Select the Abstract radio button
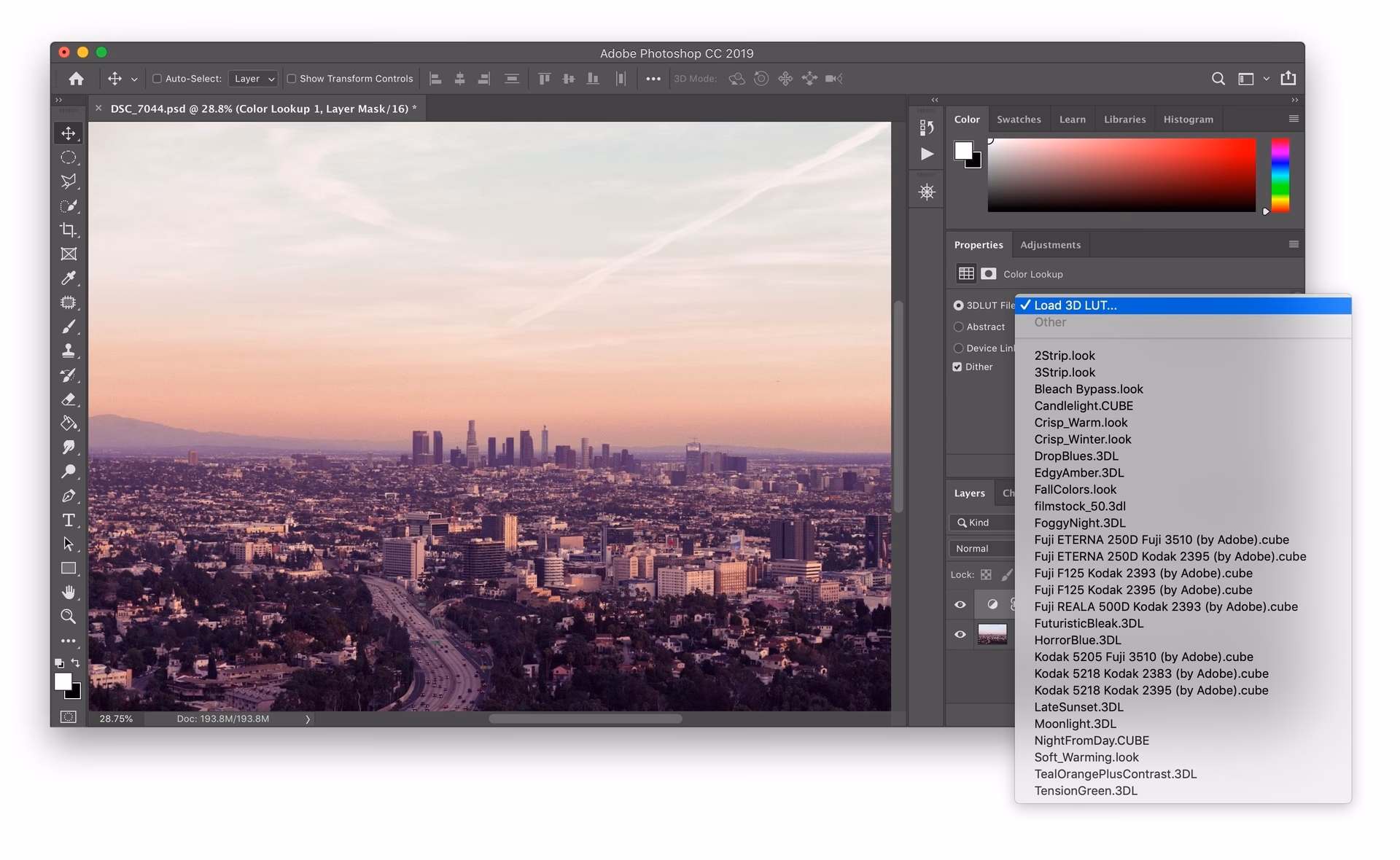 tap(958, 327)
